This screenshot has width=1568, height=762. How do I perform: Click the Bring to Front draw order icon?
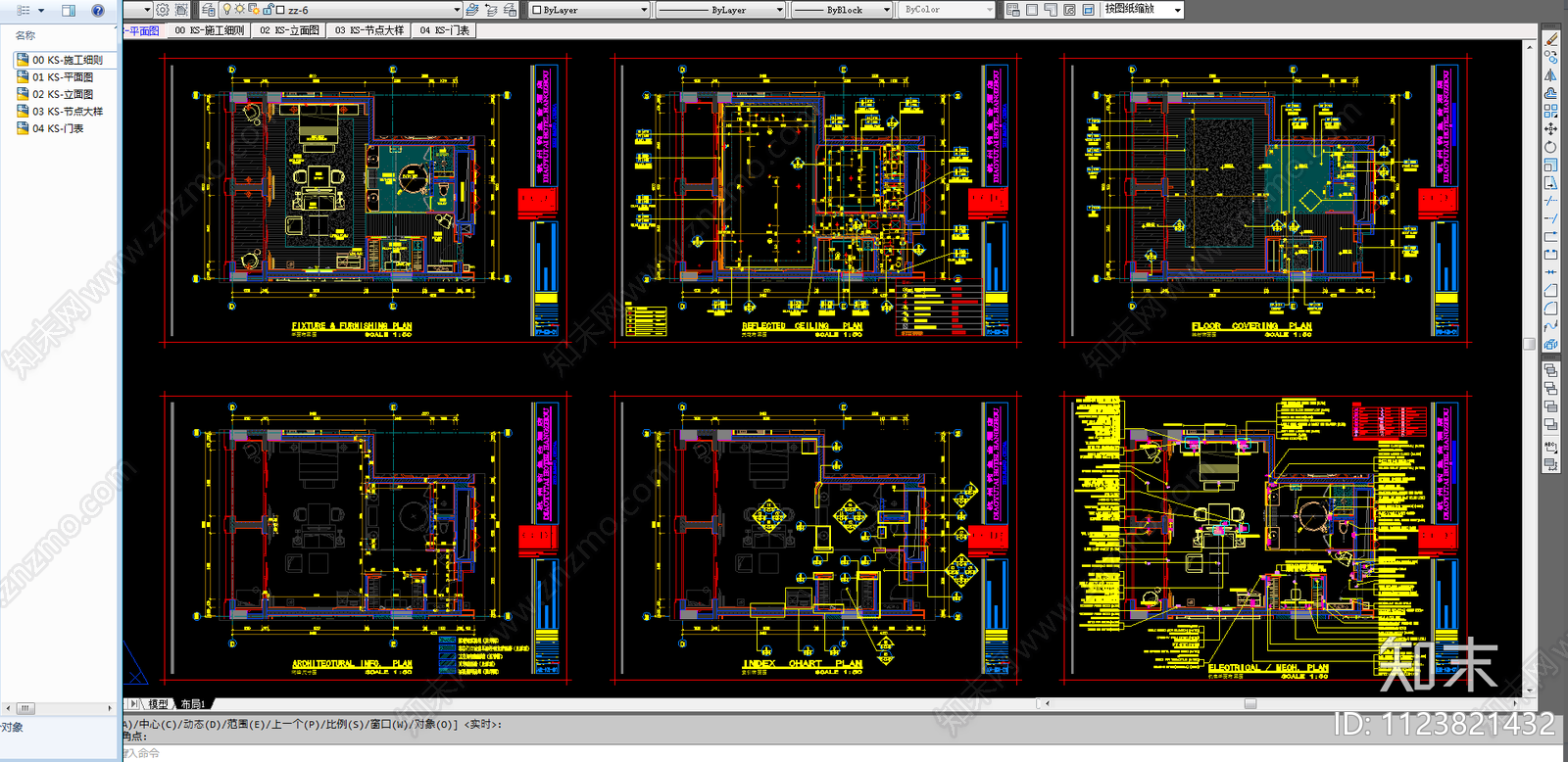click(1550, 371)
